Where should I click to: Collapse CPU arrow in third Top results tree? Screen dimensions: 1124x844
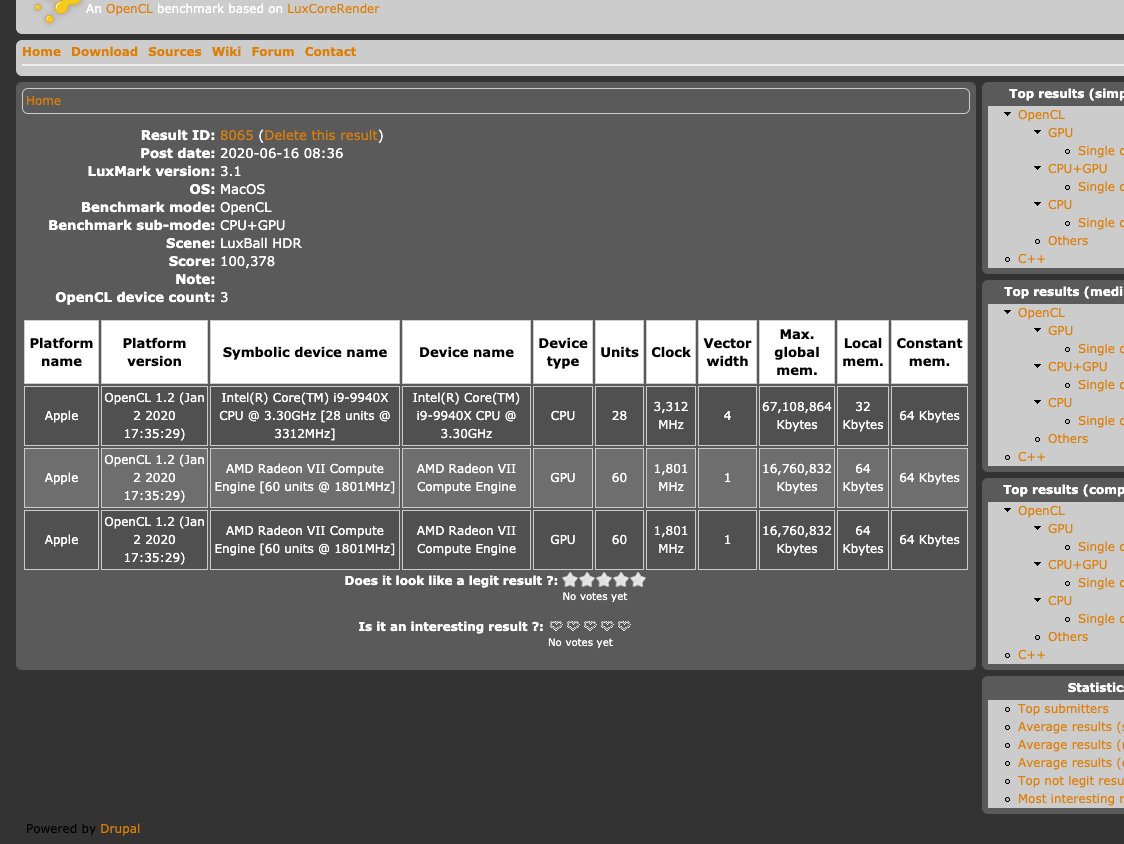(x=1037, y=600)
